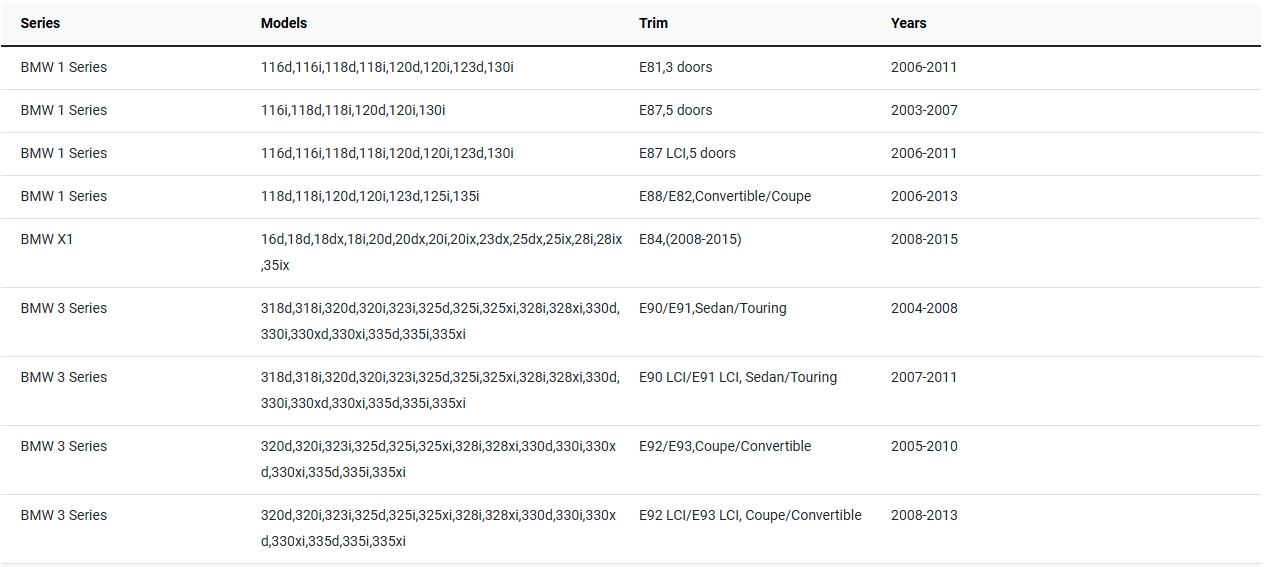Select the E87,5 doors trim cell

point(676,110)
